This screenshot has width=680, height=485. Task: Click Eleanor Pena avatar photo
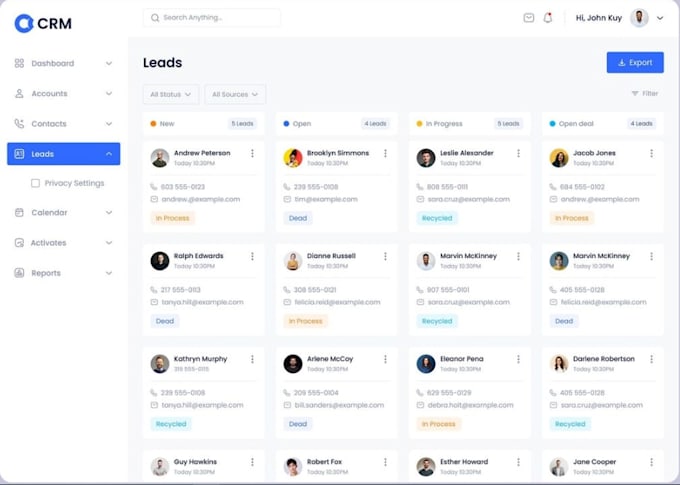[426, 364]
